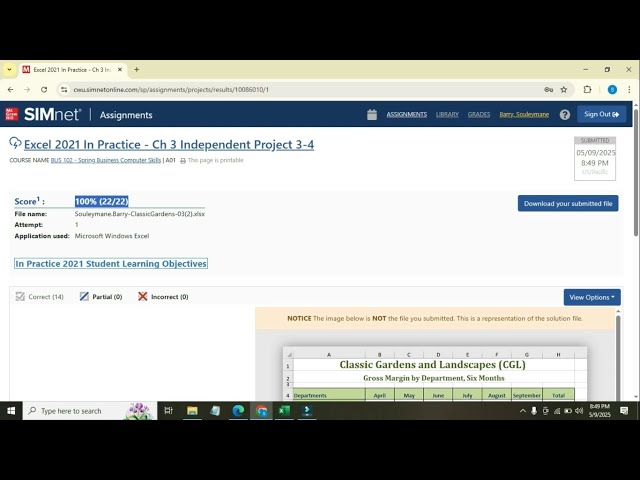Open the Extensions puzzle icon
Viewport: 640px width, 480px height.
coord(587,89)
